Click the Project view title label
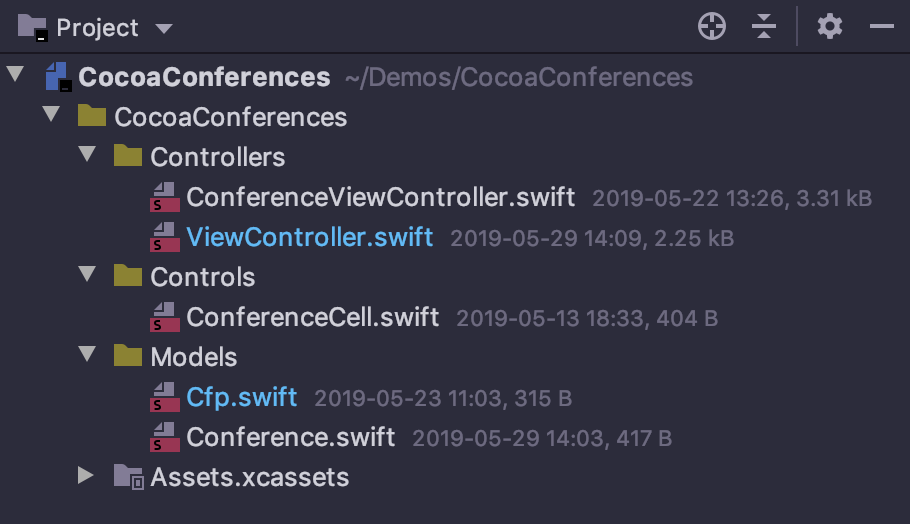This screenshot has height=524, width=910. (97, 28)
